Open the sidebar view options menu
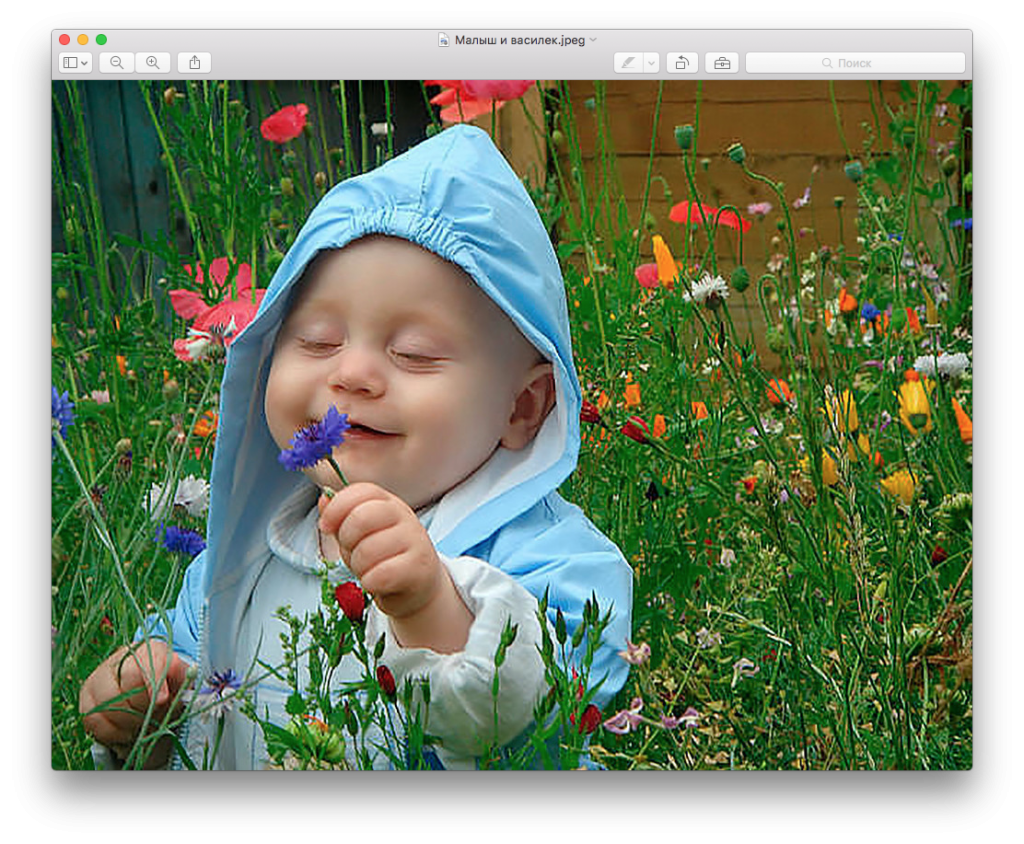Image resolution: width=1024 pixels, height=844 pixels. pos(75,63)
